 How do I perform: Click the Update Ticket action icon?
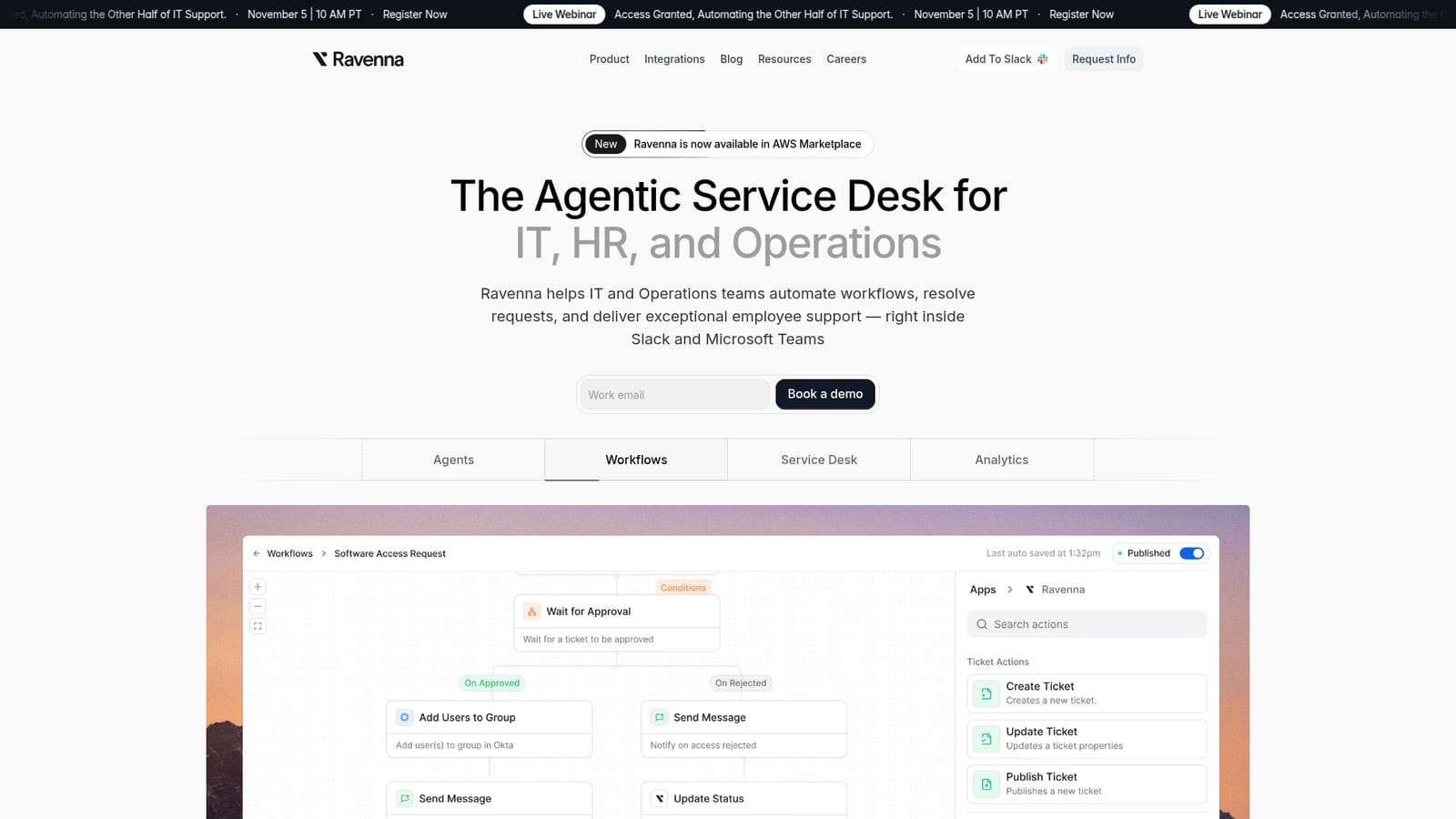coord(986,739)
